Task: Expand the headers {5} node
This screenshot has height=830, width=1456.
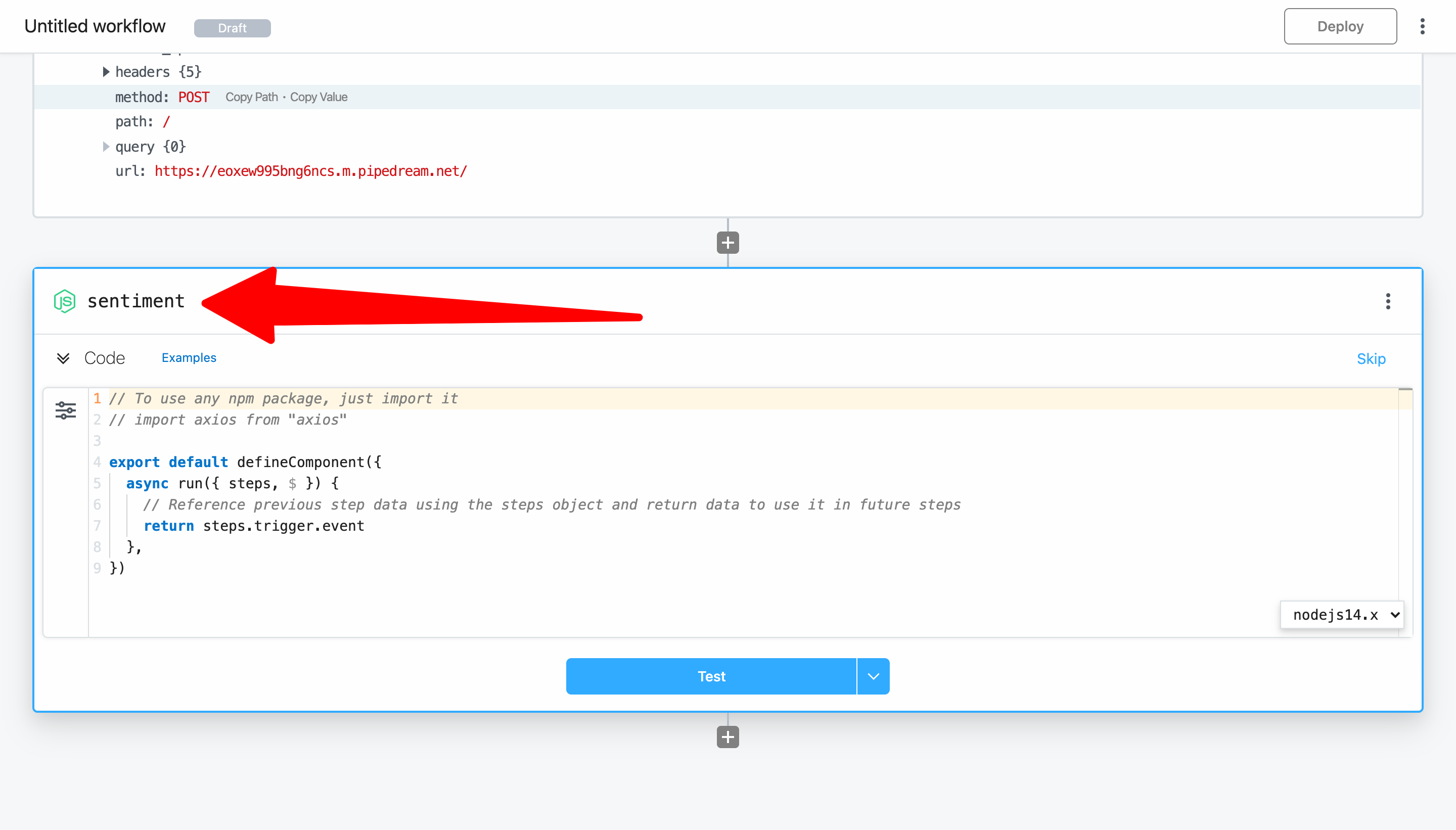Action: (106, 72)
